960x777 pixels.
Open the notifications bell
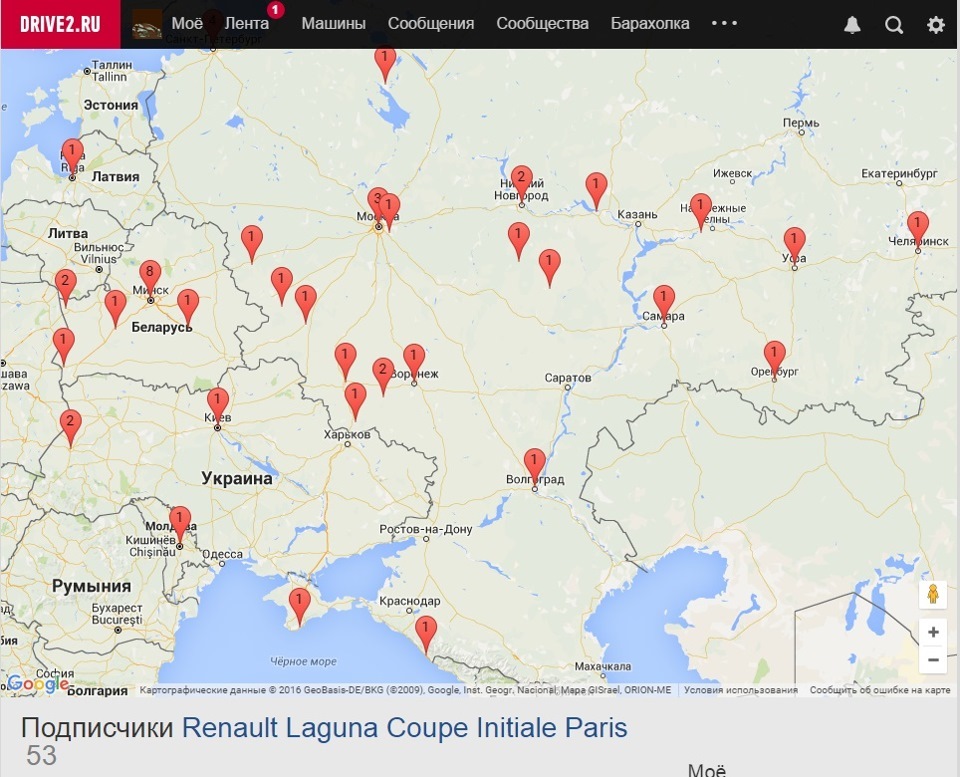[x=852, y=24]
